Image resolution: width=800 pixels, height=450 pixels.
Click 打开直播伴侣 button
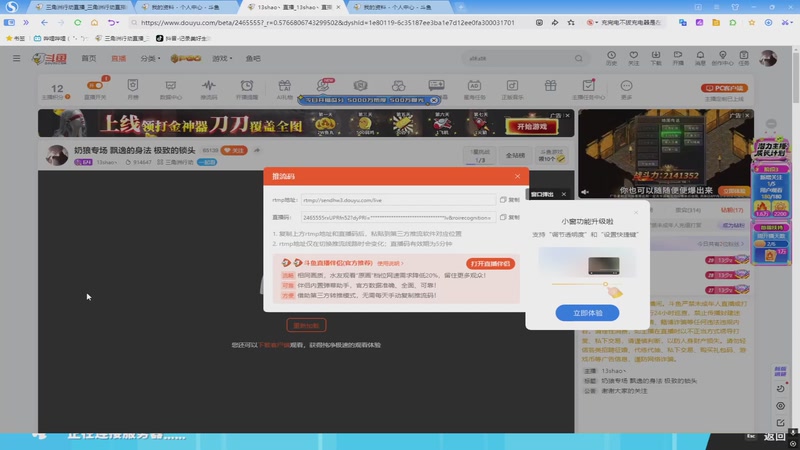(490, 264)
